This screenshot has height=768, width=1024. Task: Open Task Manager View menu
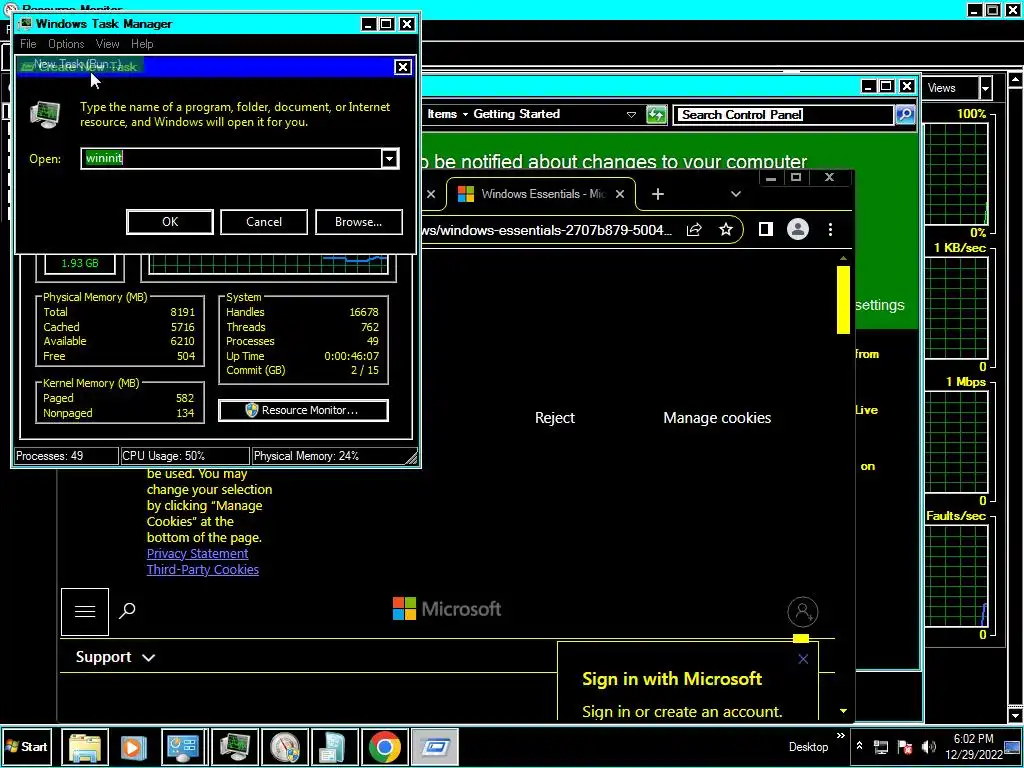coord(107,44)
